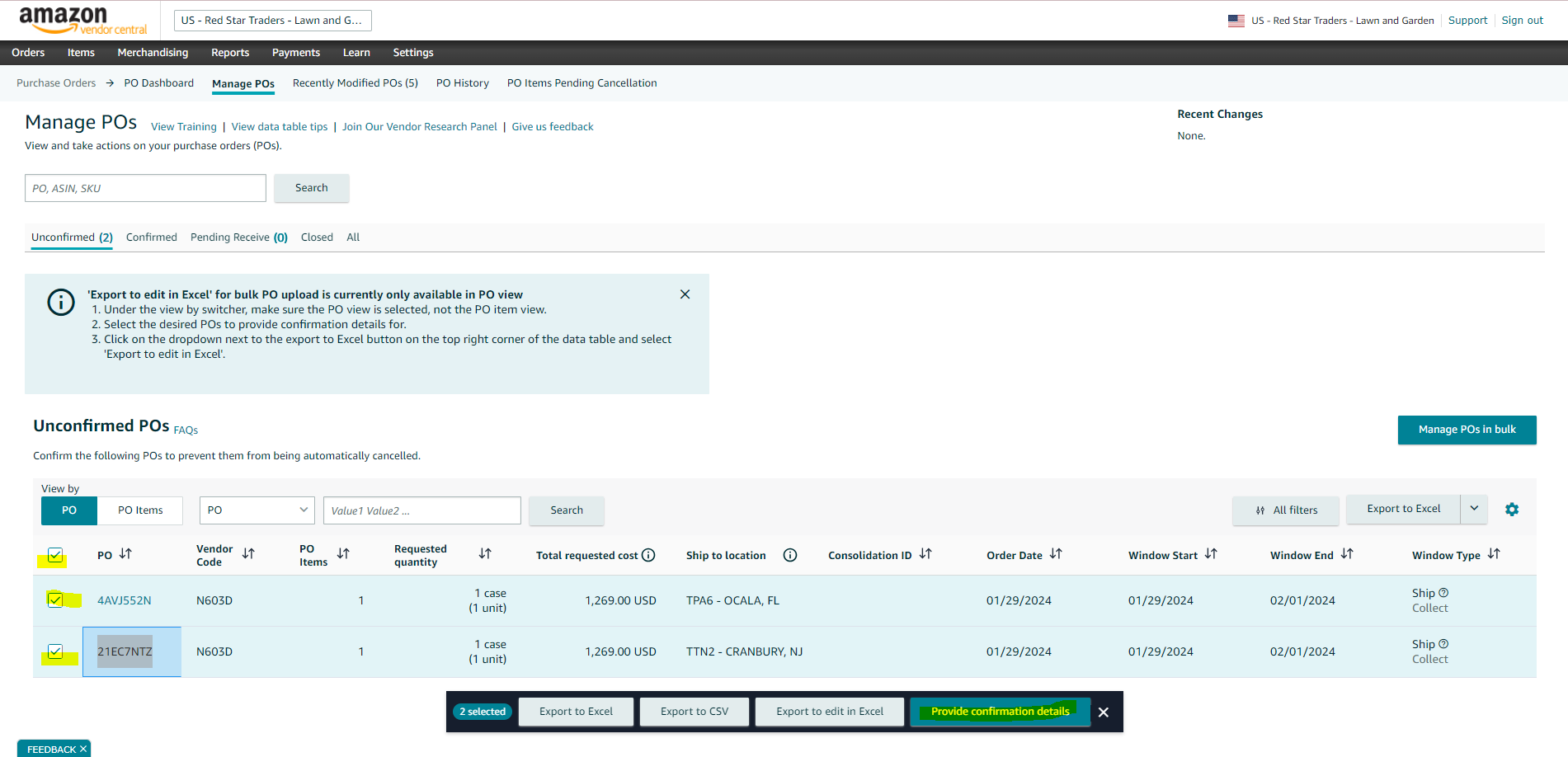Dismiss the FEEDBACK tab with its X
Image resolution: width=1568 pixels, height=757 pixels.
83,749
